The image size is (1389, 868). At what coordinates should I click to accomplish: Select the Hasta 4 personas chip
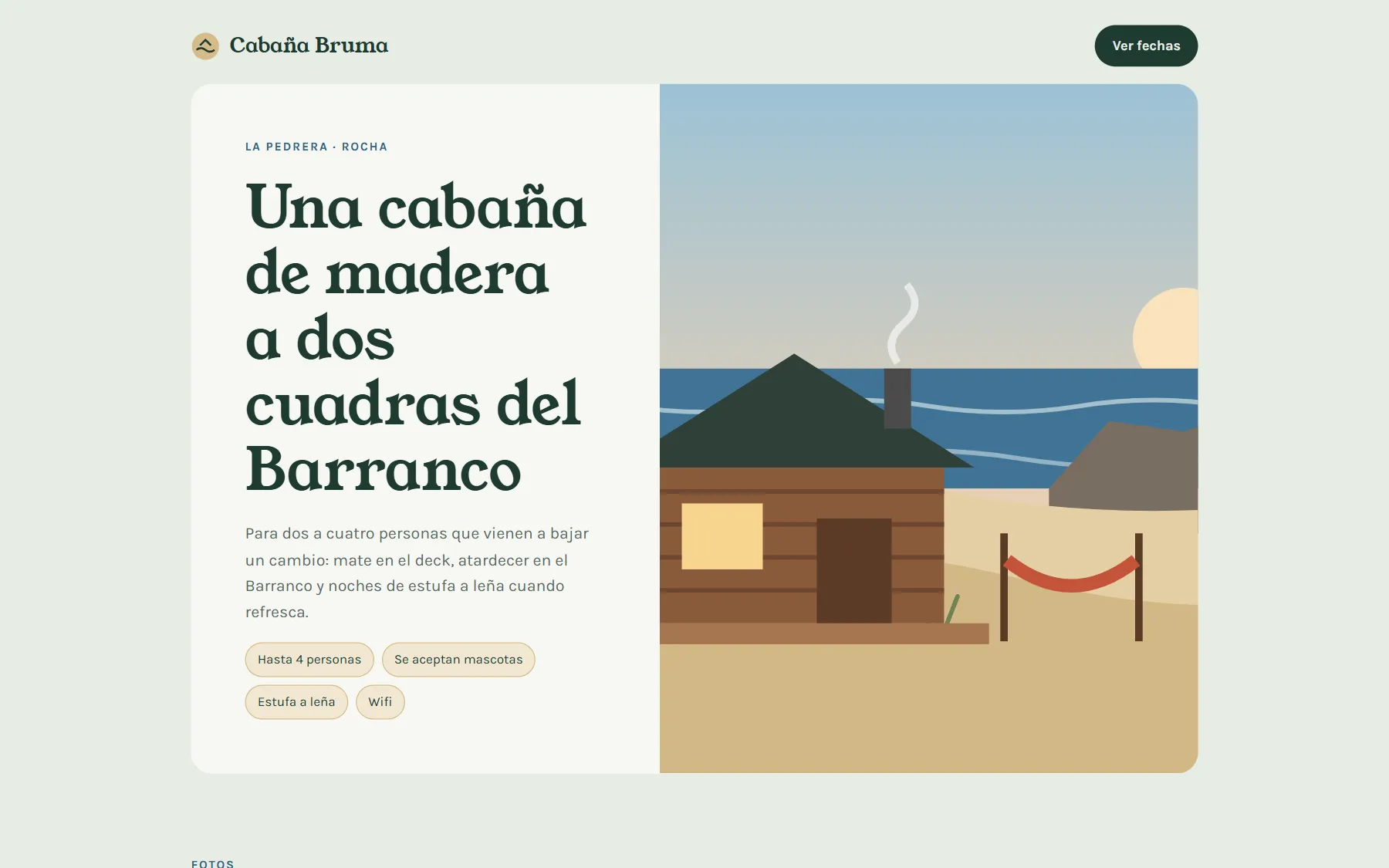coord(309,660)
